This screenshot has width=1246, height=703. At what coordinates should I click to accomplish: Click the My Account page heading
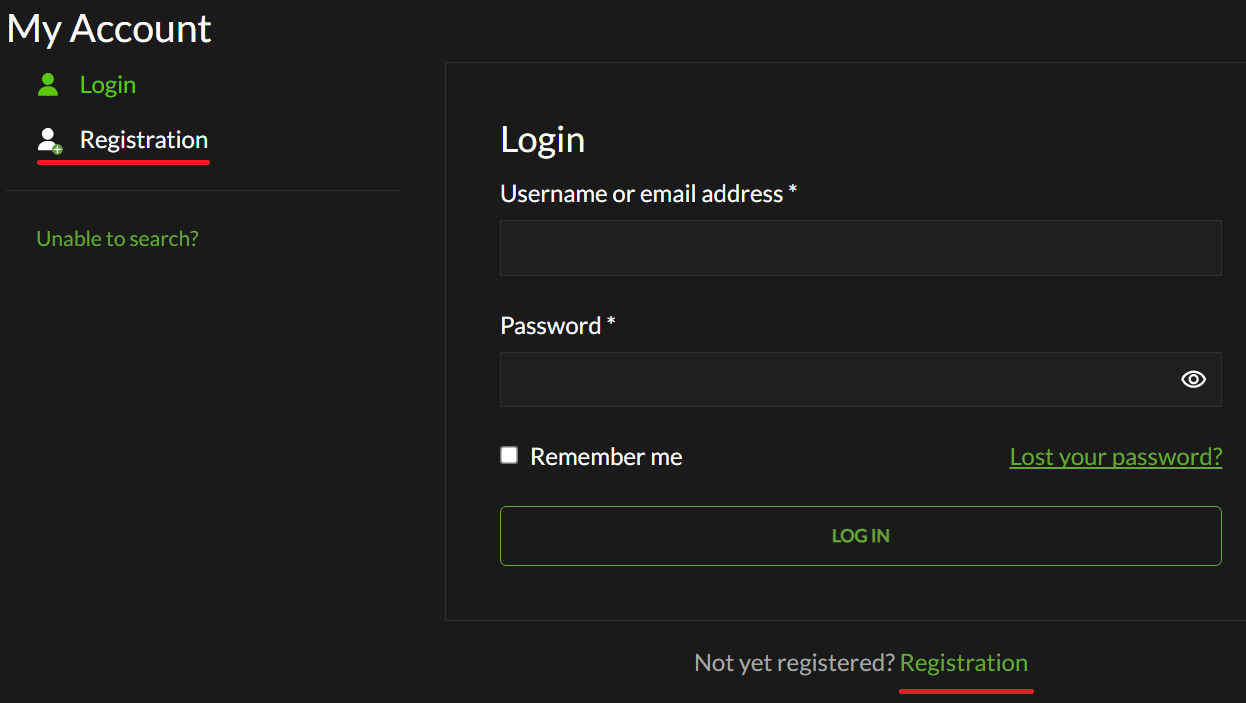(108, 28)
